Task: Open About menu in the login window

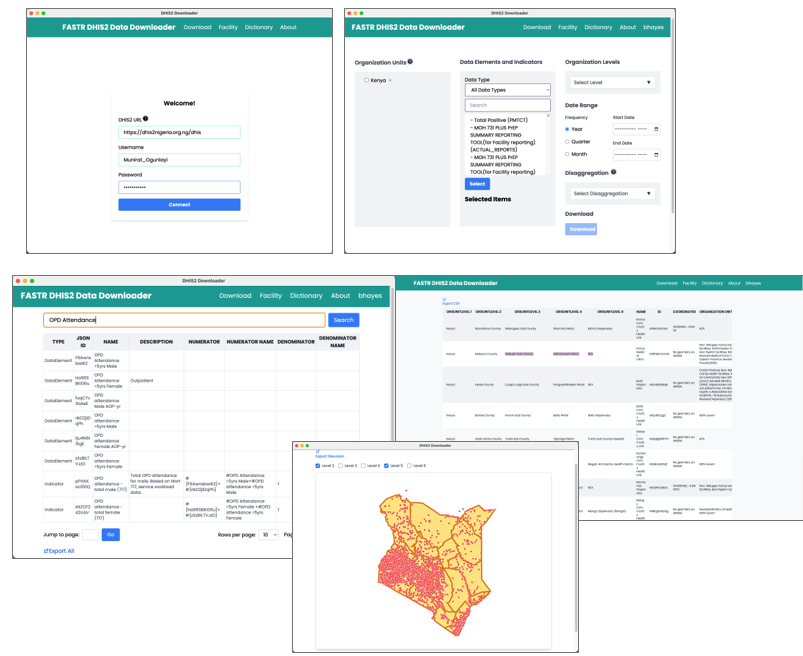Action: click(288, 27)
